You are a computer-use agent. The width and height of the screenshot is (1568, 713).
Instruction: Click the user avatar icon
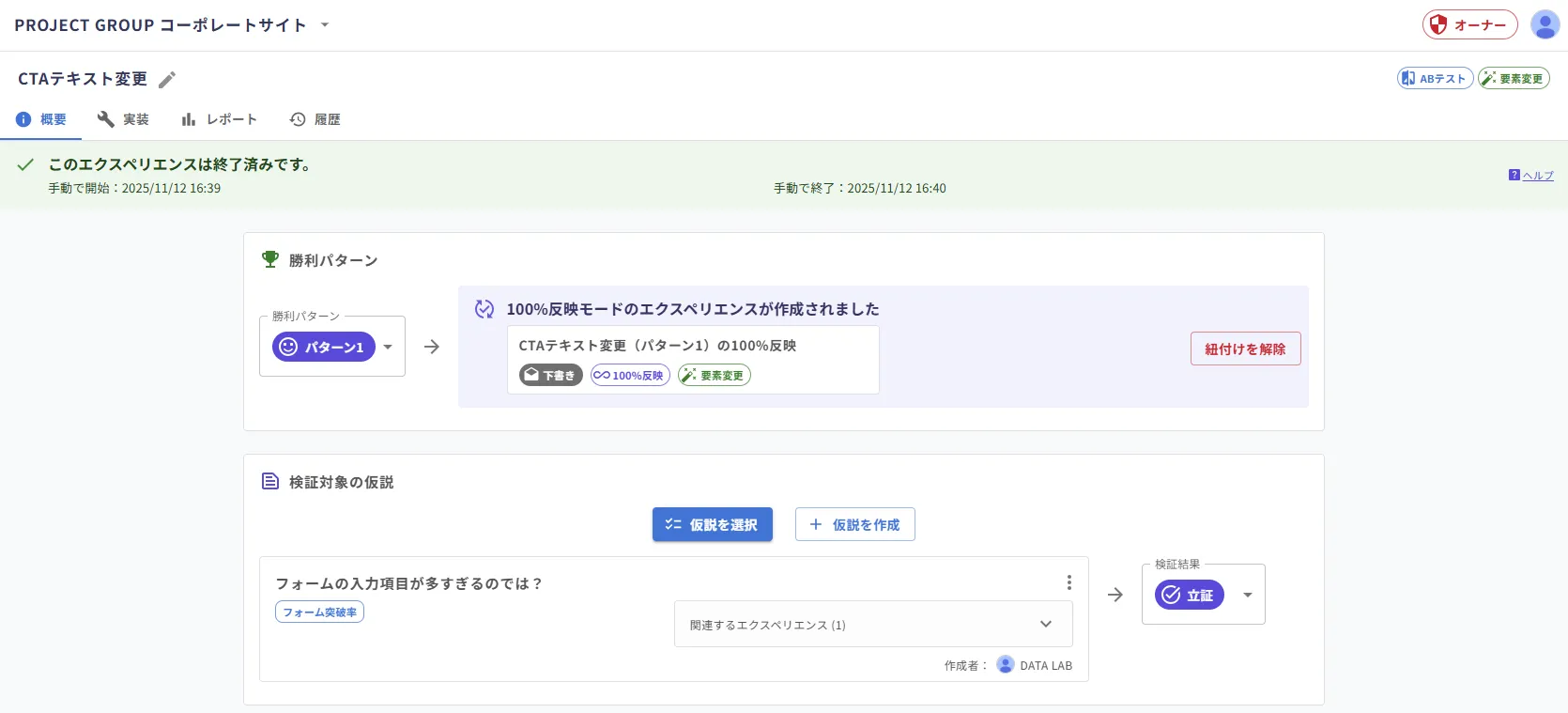[x=1545, y=24]
